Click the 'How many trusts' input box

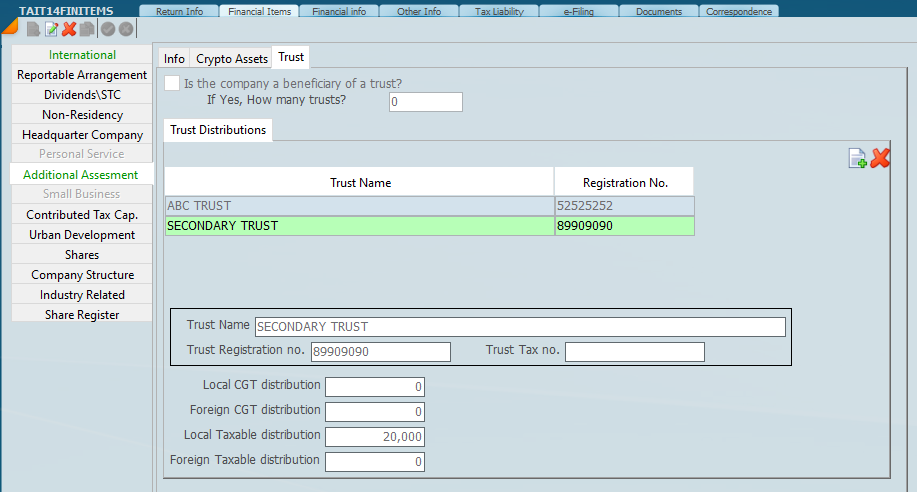pos(425,102)
